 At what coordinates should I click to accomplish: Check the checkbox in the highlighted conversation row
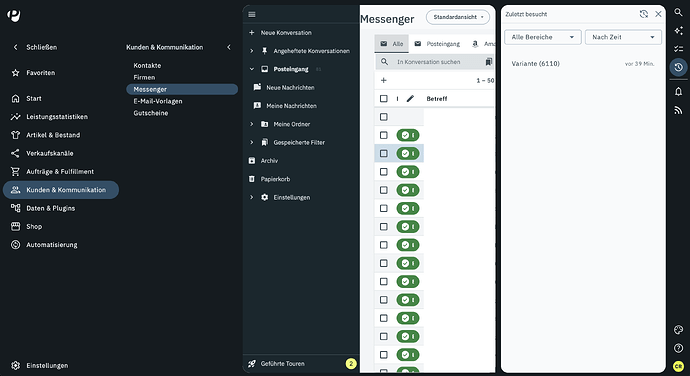click(383, 153)
